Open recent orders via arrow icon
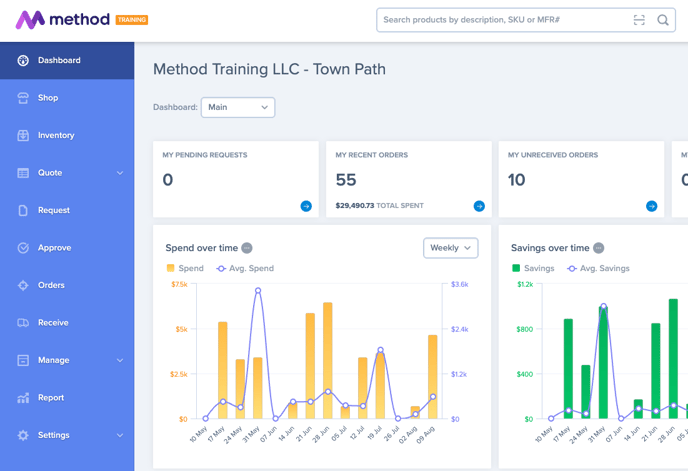Screen dimensions: 688x471 click(x=479, y=206)
